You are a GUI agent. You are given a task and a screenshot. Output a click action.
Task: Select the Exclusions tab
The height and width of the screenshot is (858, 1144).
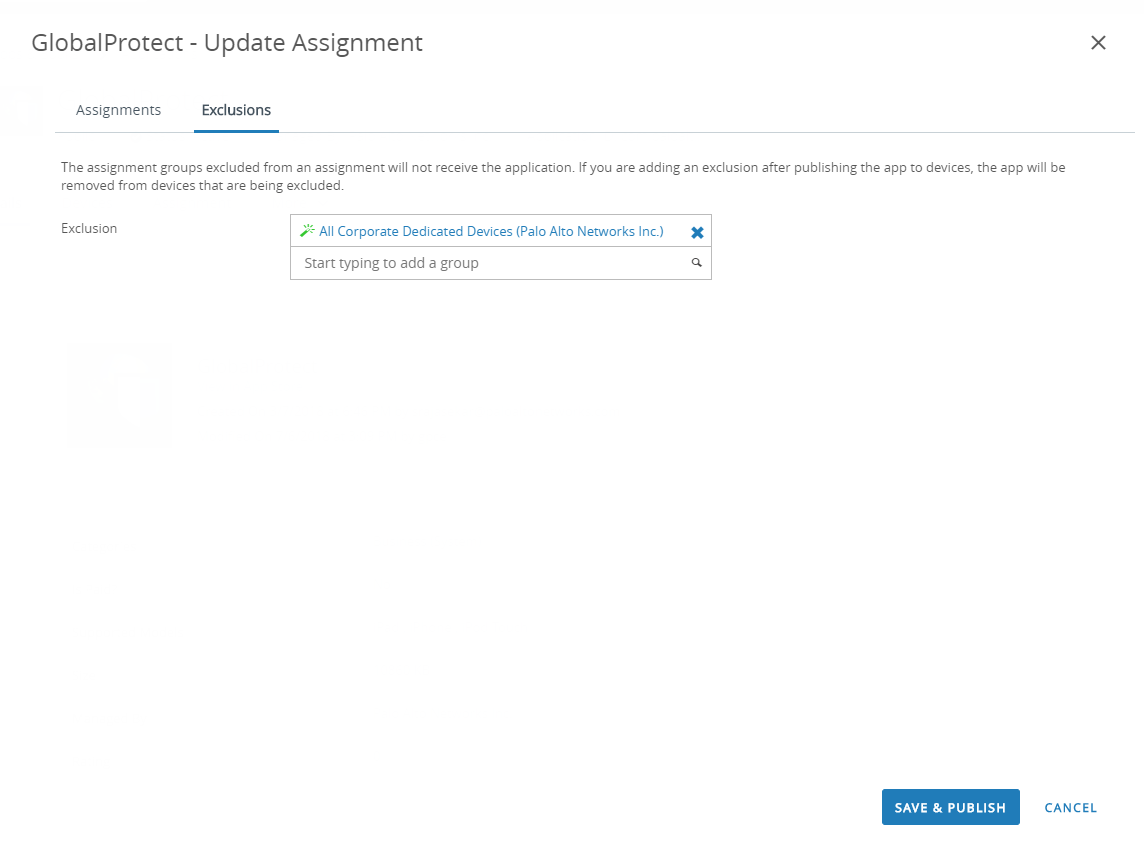pyautogui.click(x=236, y=110)
